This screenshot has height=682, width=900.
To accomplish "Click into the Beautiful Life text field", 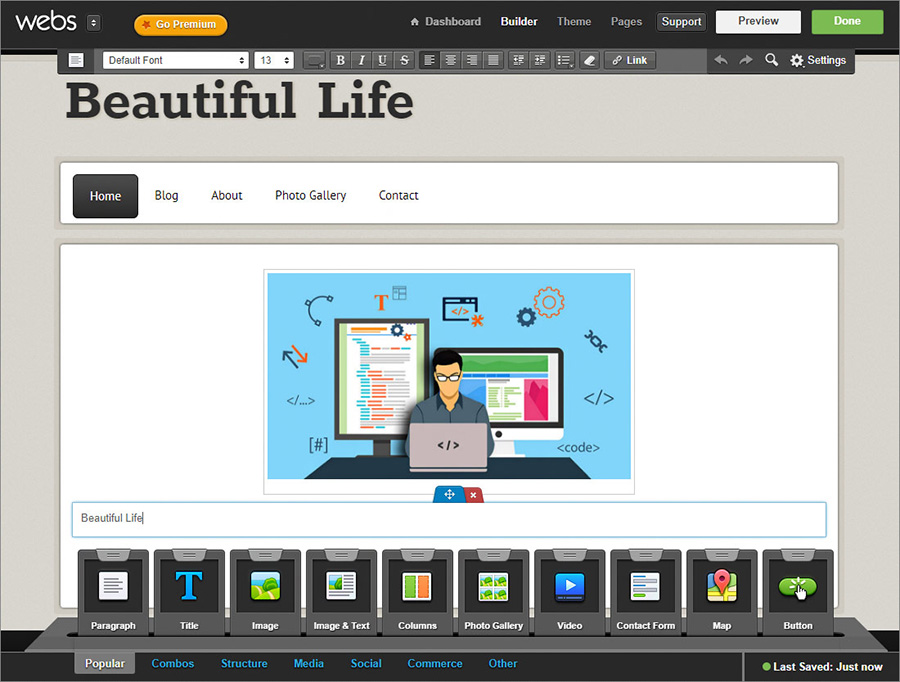I will click(449, 520).
